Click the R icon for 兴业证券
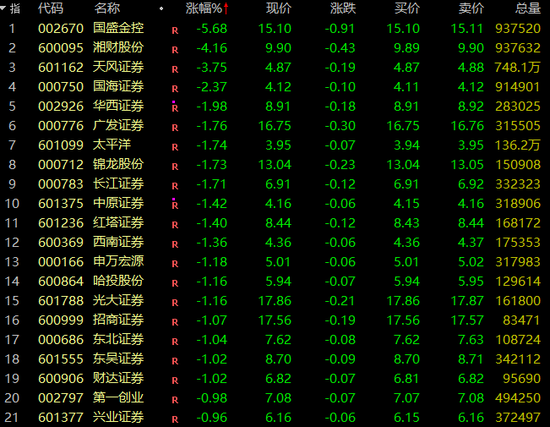This screenshot has width=550, height=427. [x=175, y=420]
